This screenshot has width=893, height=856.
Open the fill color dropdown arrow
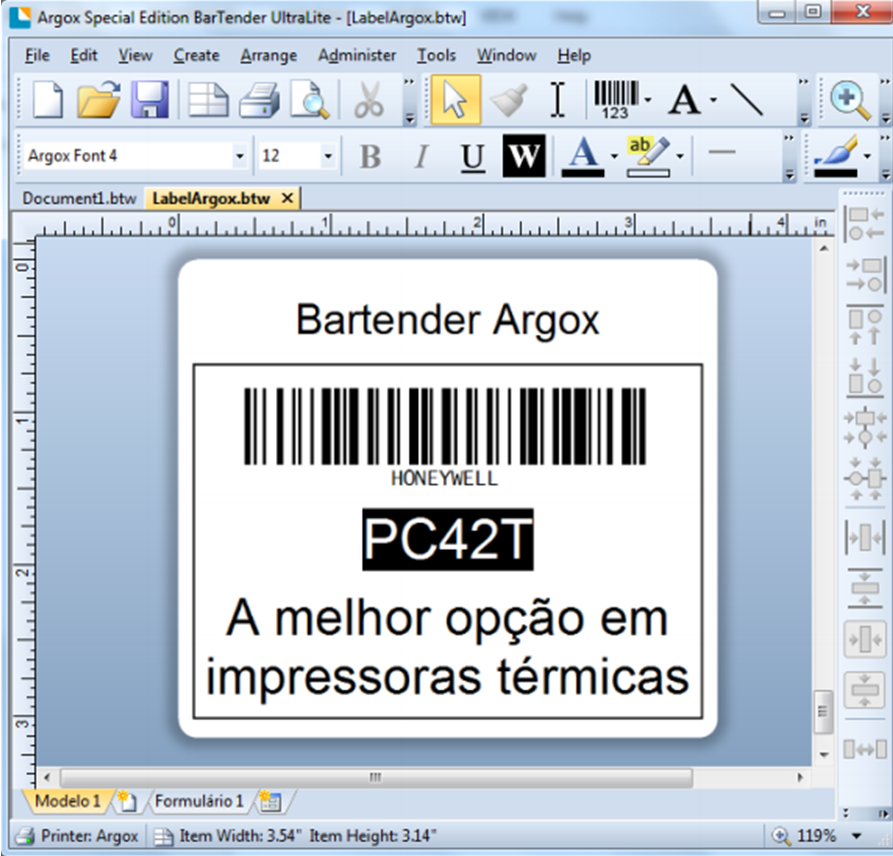click(867, 156)
